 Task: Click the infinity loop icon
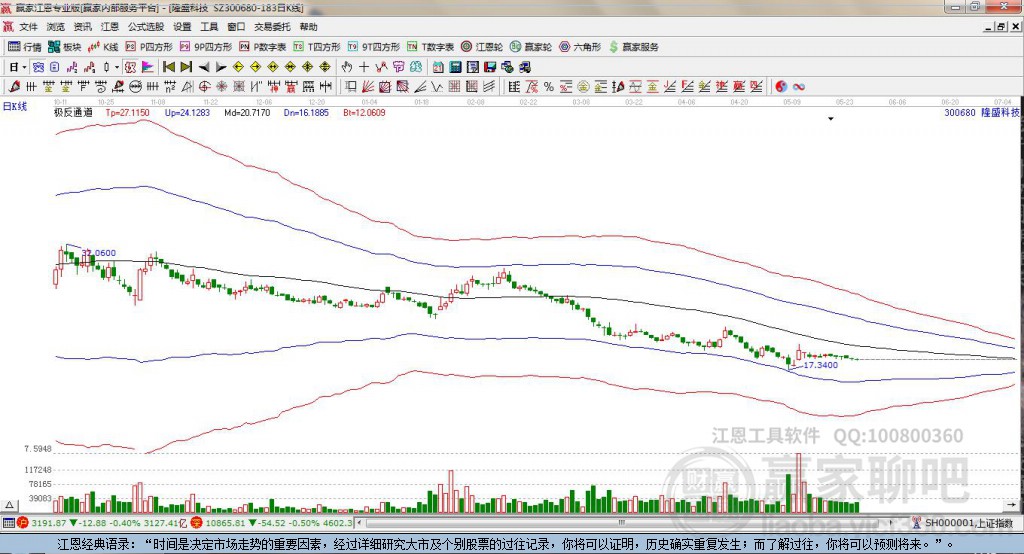point(799,86)
